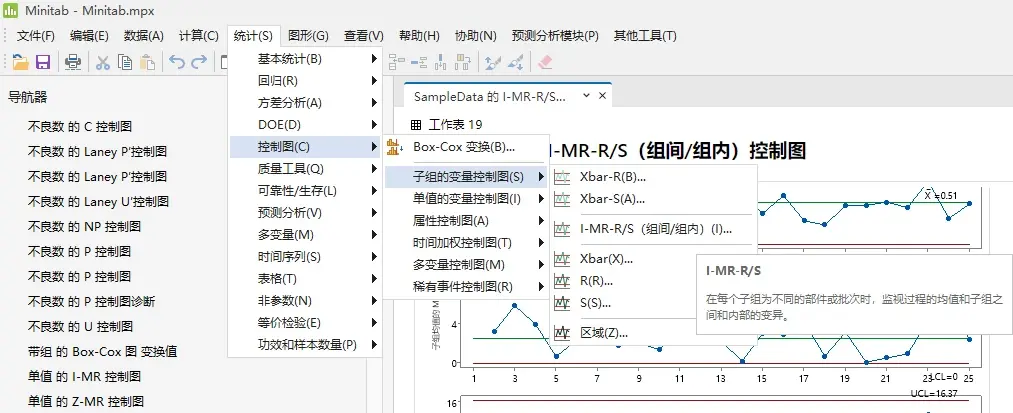Open the tab list dropdown chevron
Image resolution: width=1013 pixels, height=413 pixels.
pos(586,96)
